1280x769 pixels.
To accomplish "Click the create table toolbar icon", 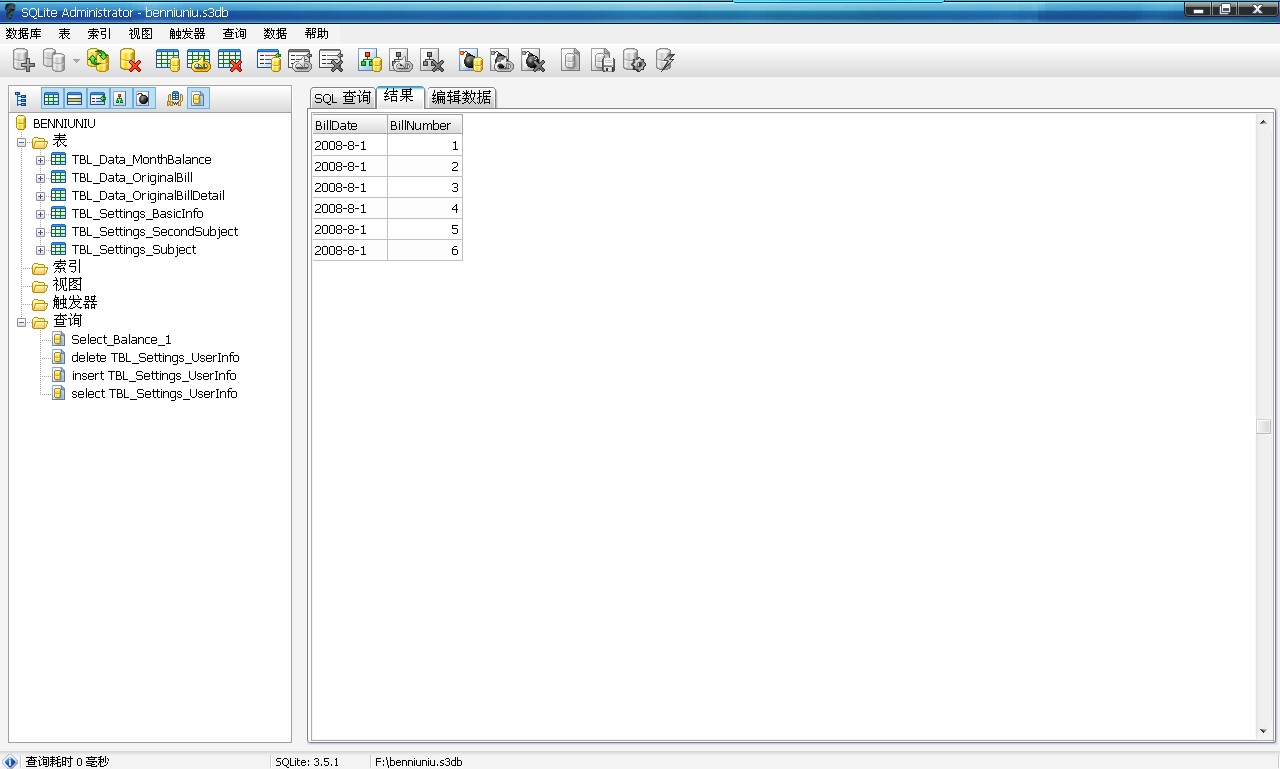I will (x=168, y=61).
